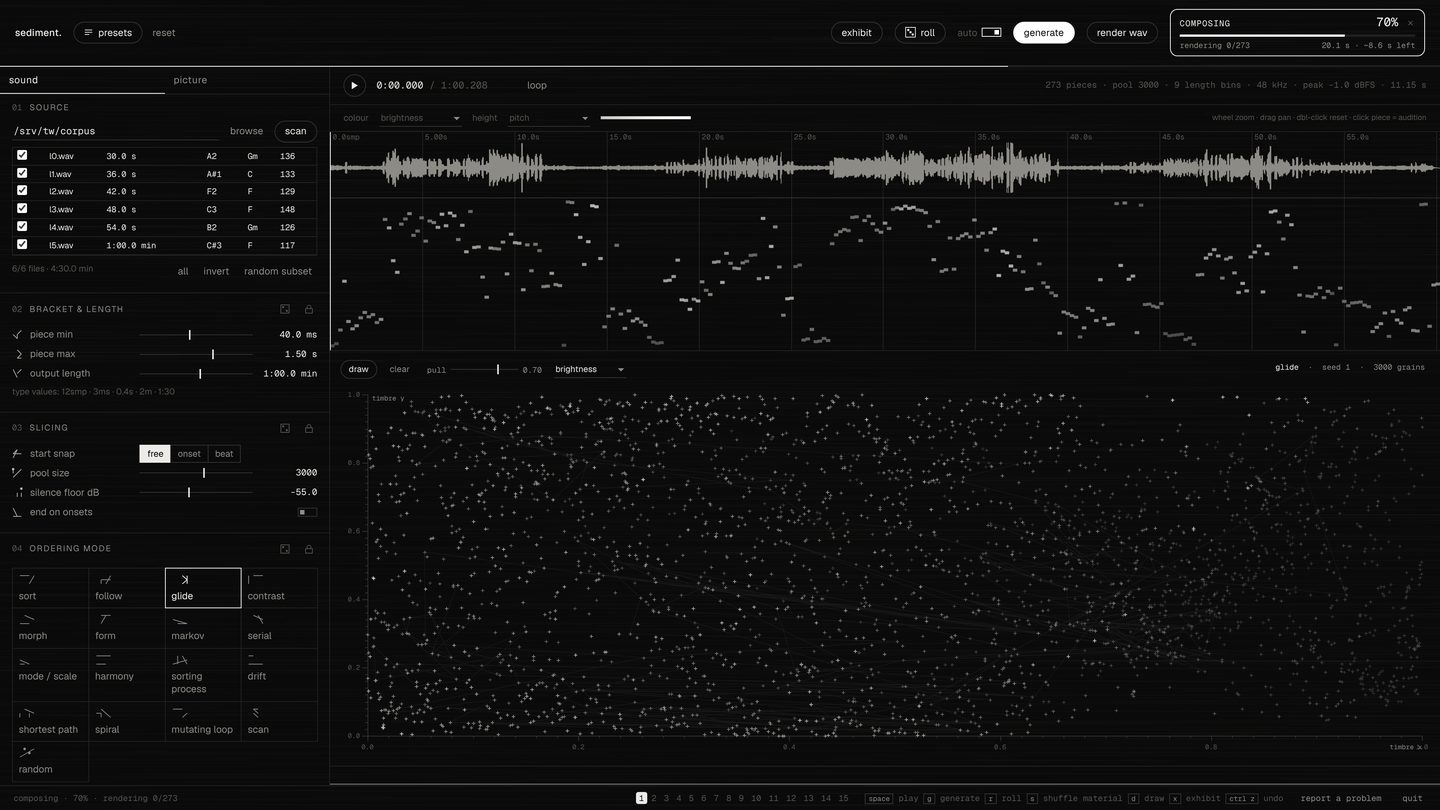Screen dimensions: 1440x810
Task: Clear the drawn path
Action: [x=399, y=369]
